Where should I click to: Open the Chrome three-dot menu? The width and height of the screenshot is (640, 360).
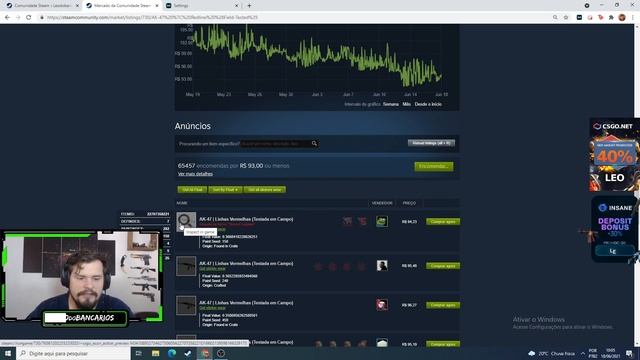click(x=633, y=18)
